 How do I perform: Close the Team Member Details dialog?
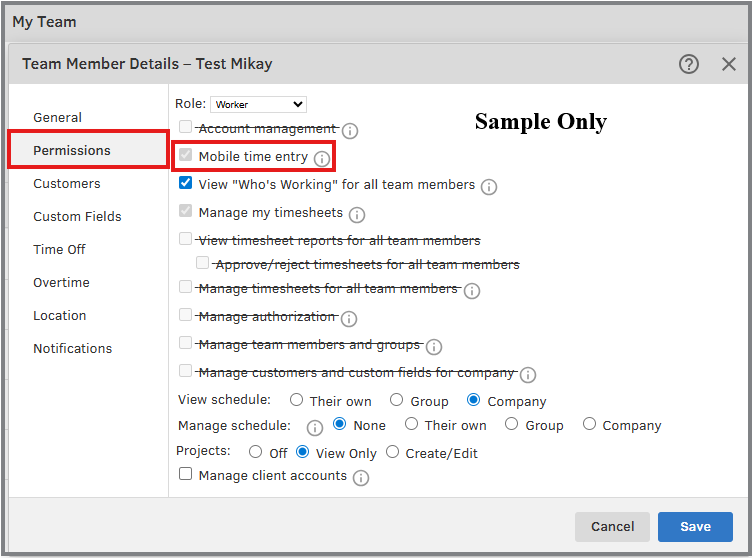point(729,64)
